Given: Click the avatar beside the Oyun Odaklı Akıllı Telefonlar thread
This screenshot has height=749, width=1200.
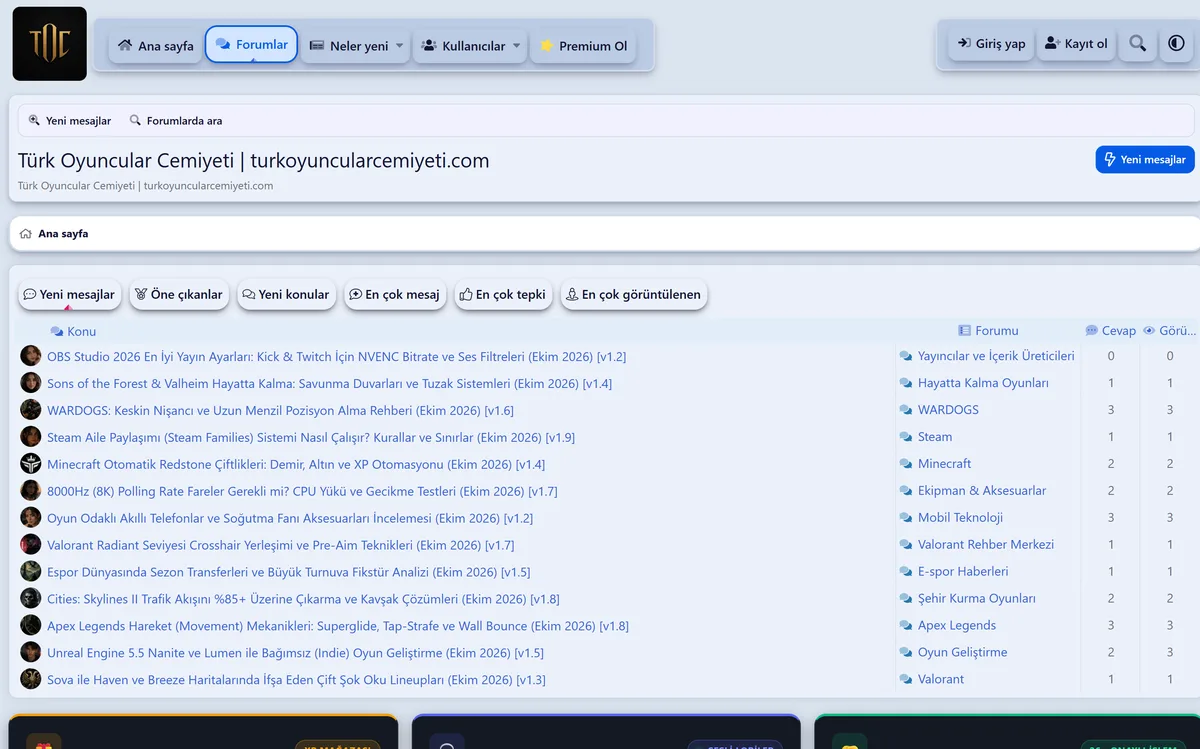Looking at the screenshot, I should [31, 518].
